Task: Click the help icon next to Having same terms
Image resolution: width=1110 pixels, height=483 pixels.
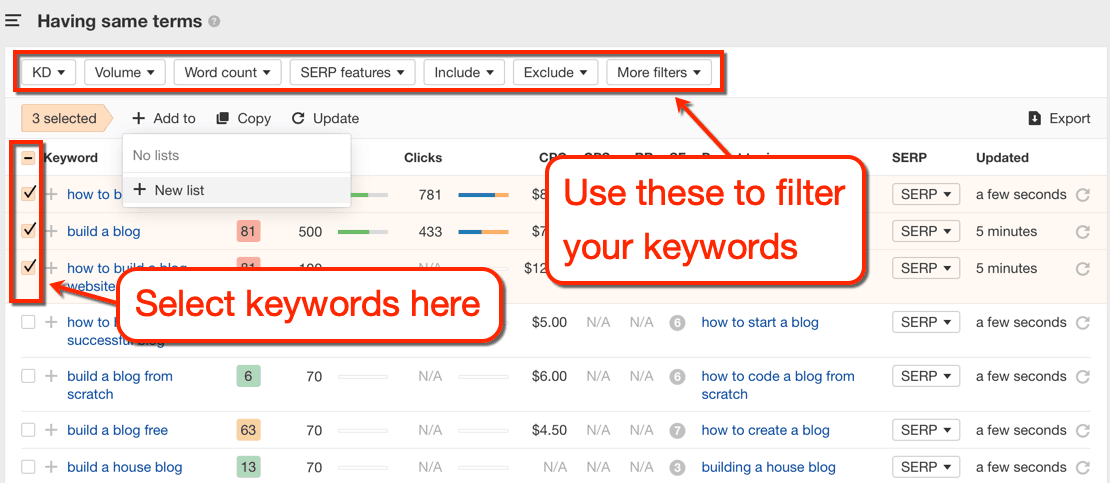Action: coord(214,22)
